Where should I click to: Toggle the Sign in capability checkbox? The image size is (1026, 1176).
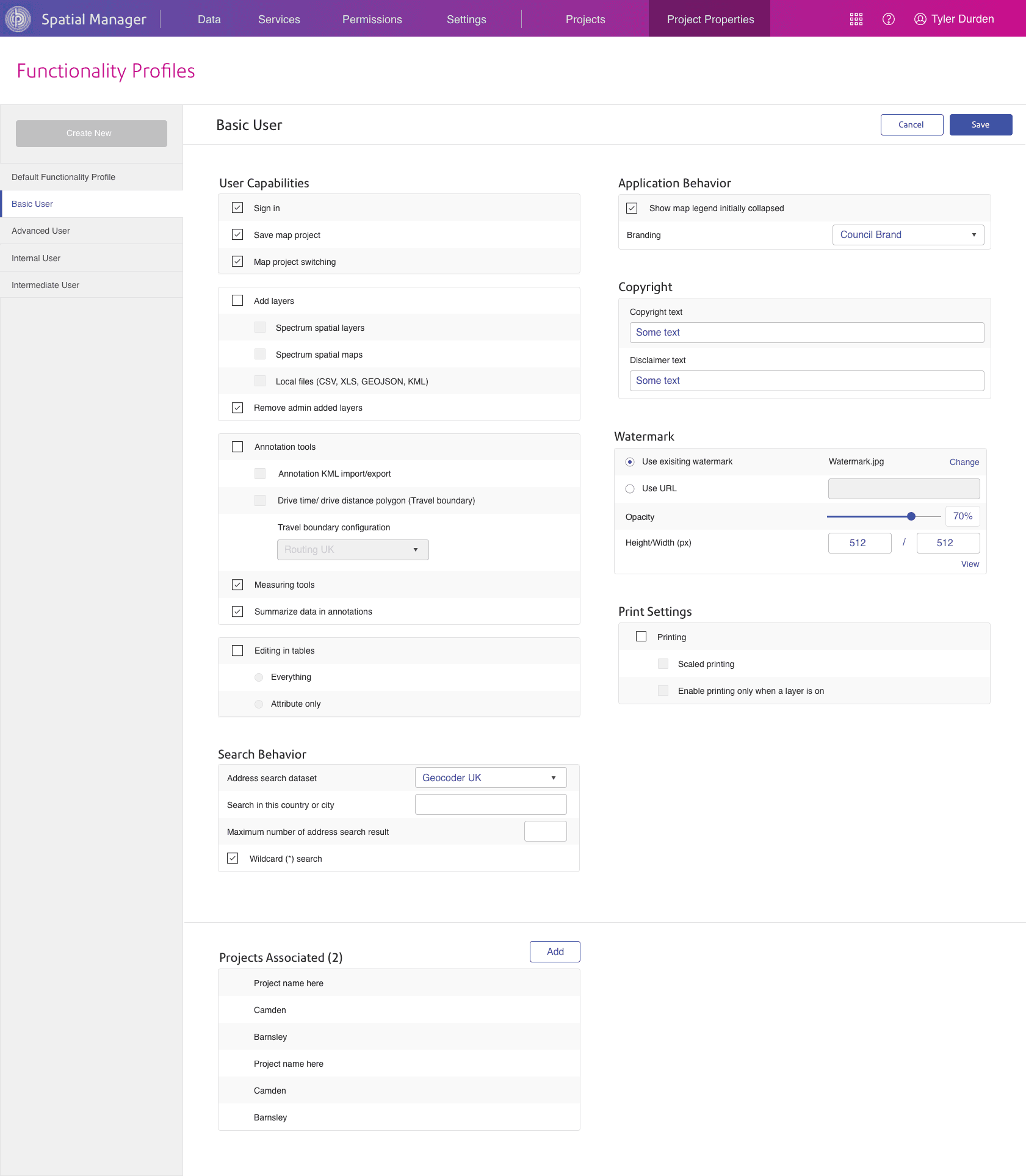[x=237, y=207]
